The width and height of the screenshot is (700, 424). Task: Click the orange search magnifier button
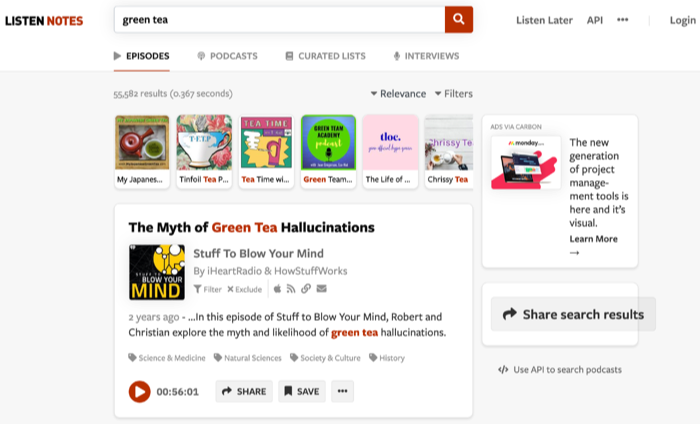coord(458,19)
